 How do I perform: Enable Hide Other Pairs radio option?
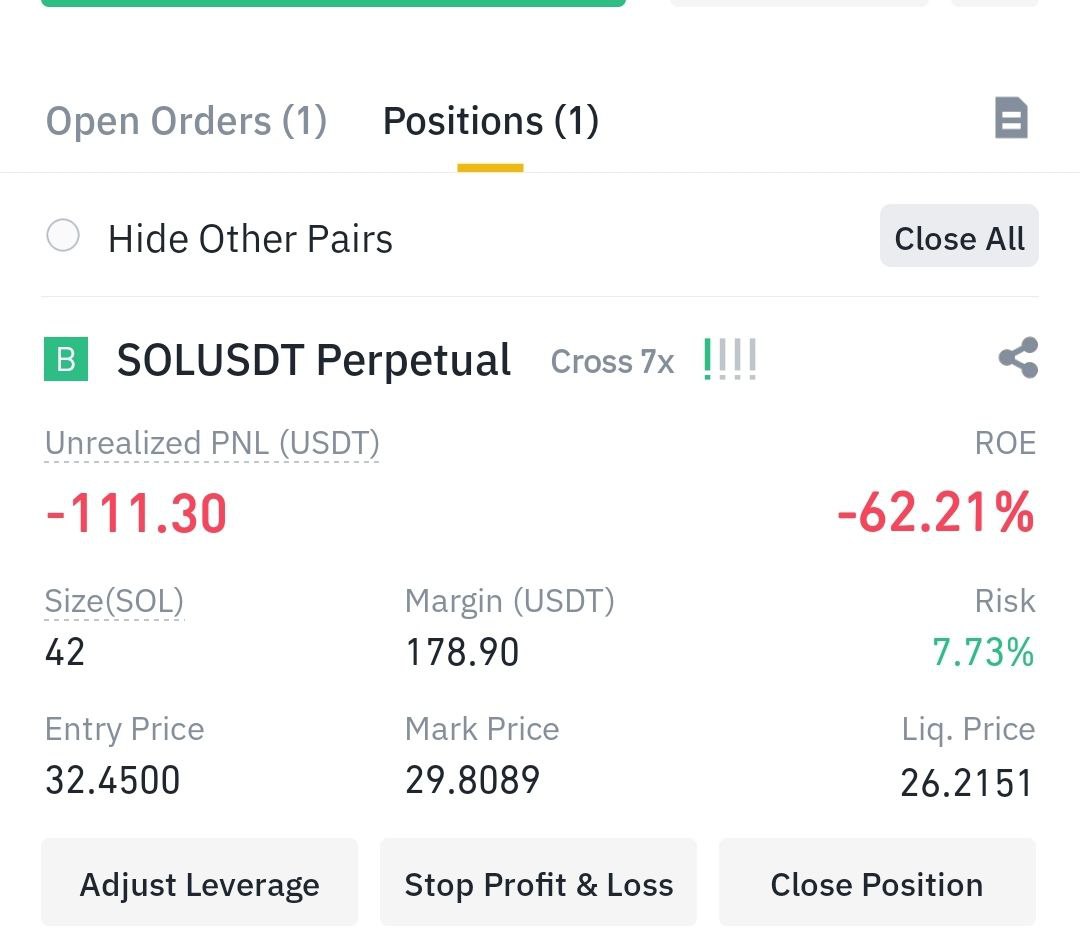click(x=63, y=236)
